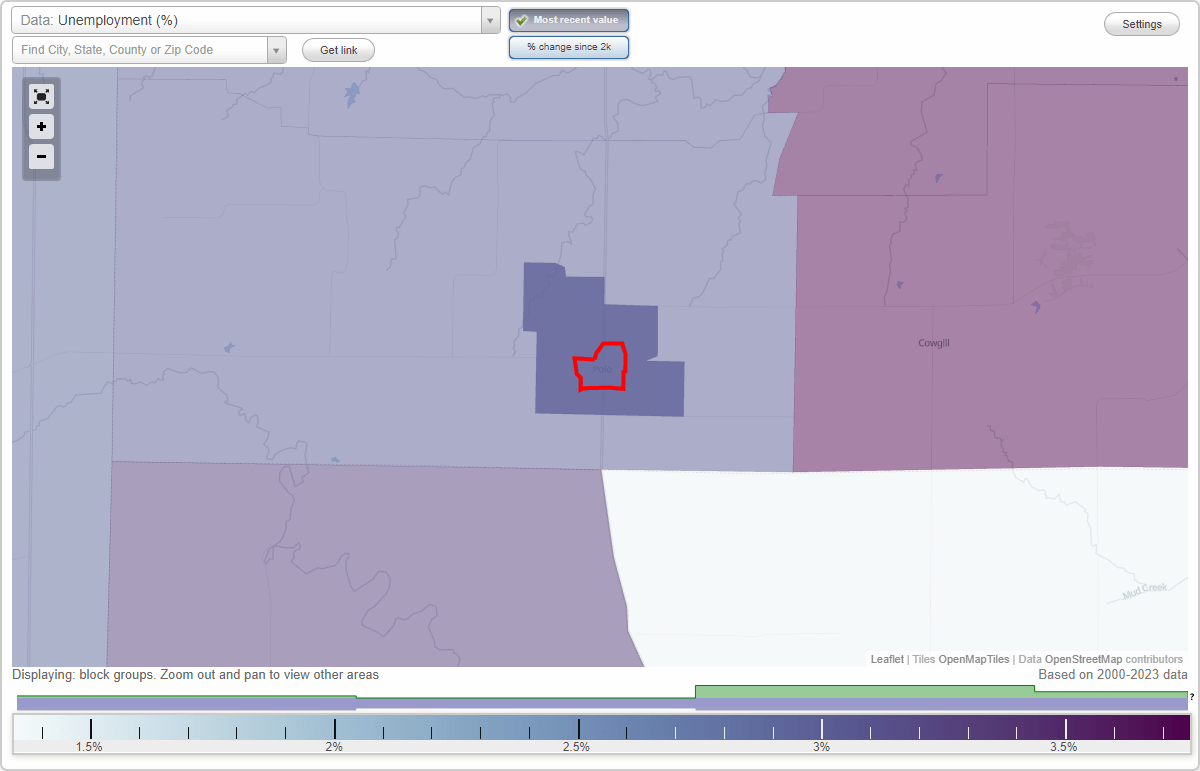Zoom in using the plus map control
This screenshot has height=771, width=1200.
(41, 126)
